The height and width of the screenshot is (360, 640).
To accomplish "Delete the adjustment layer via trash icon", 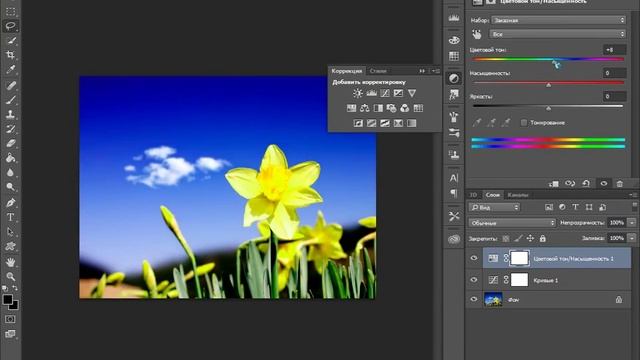I will tap(620, 184).
